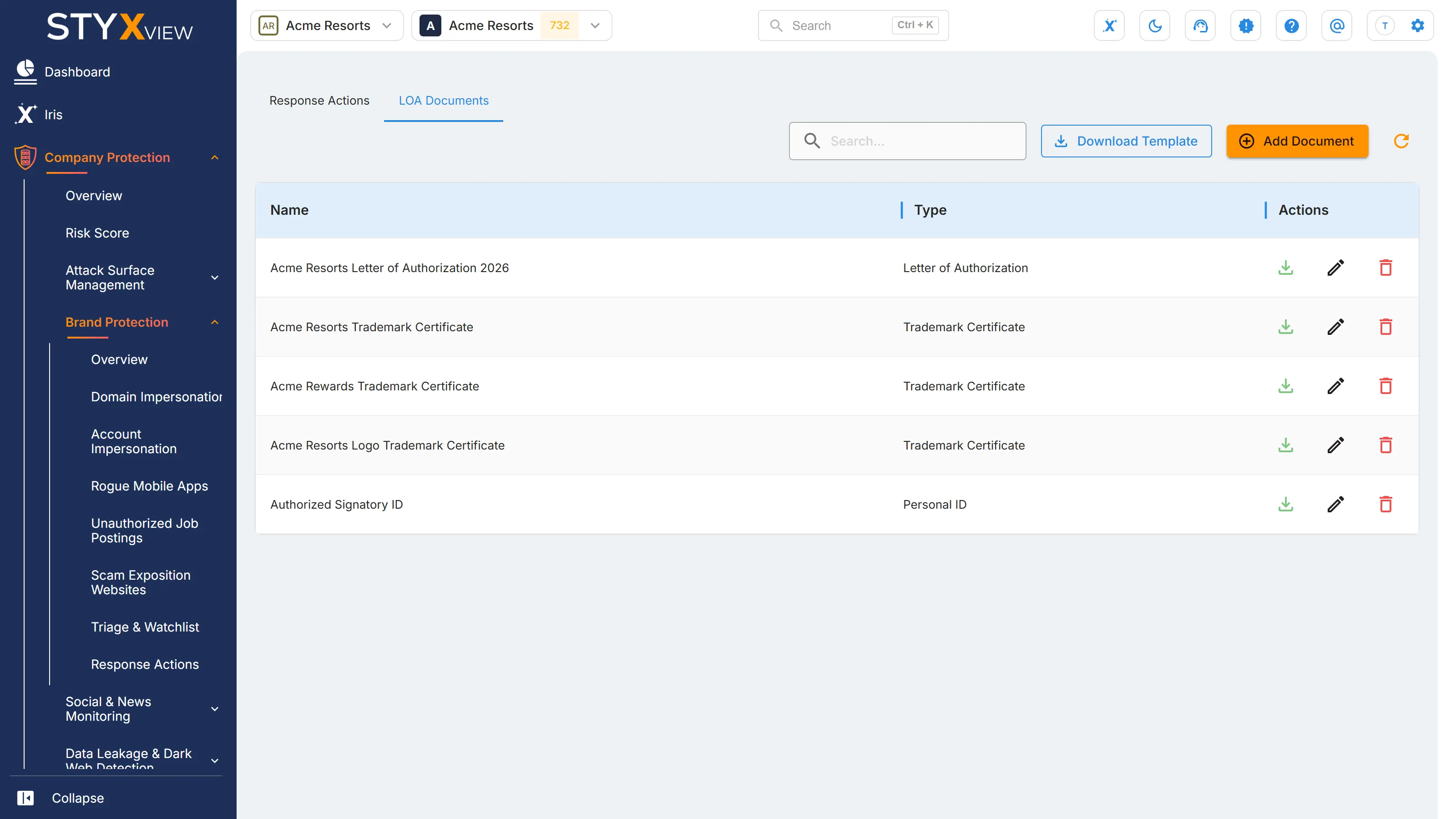Toggle dark mode with the moon icon
This screenshot has height=819, width=1456.
[1155, 25]
